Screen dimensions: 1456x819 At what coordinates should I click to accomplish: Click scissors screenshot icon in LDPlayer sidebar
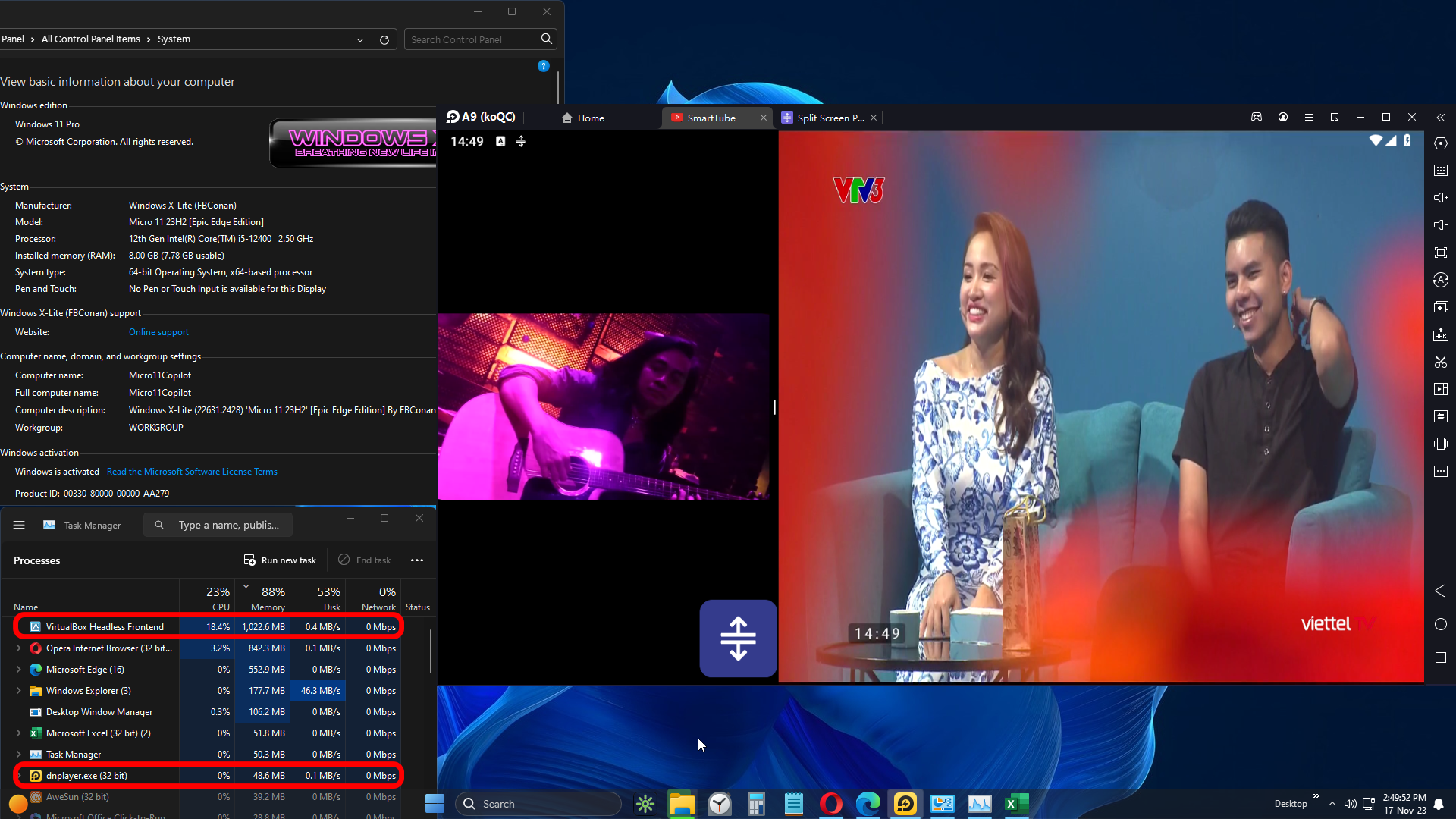pos(1441,362)
